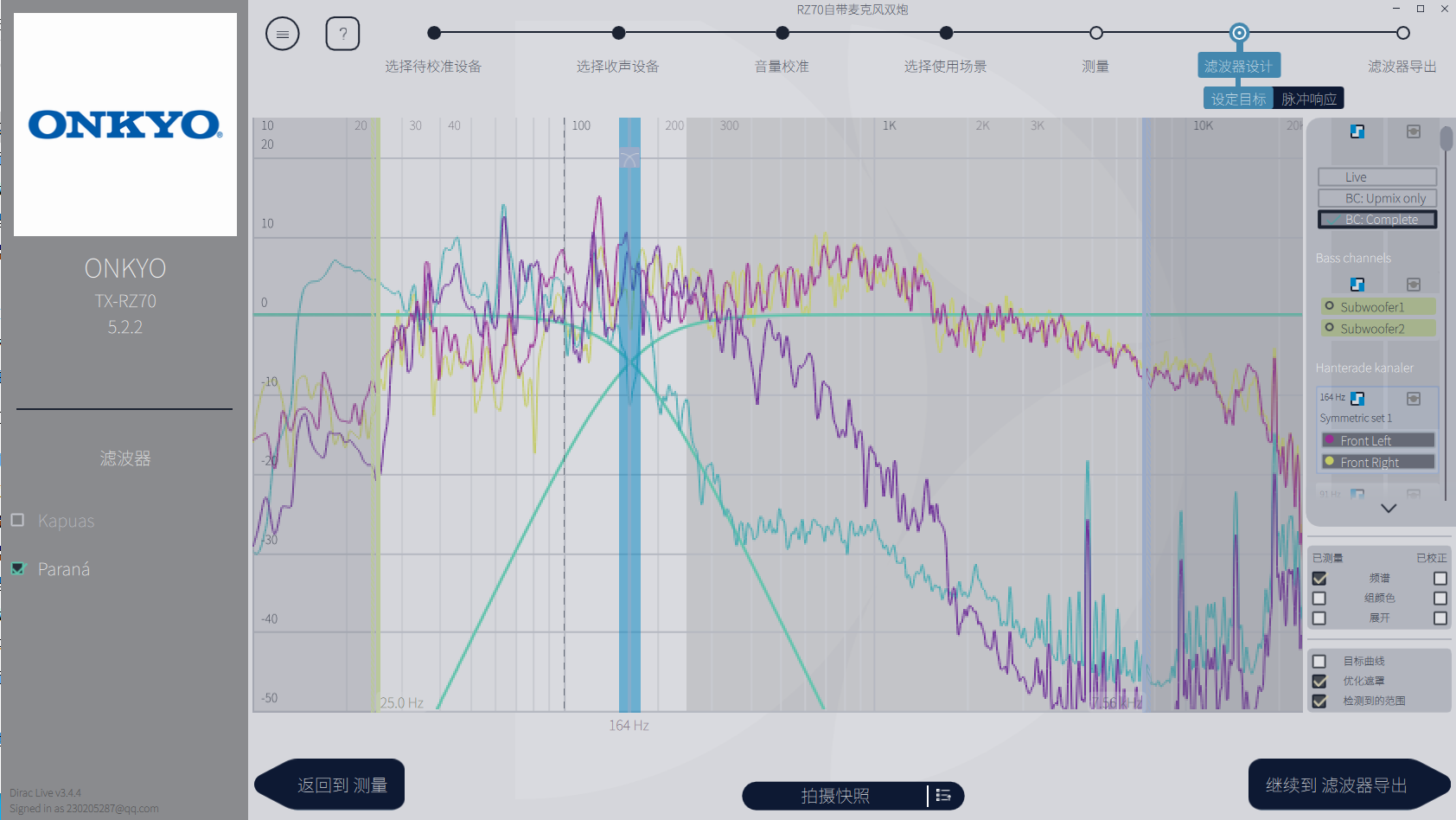Select the BC: Upmix only option
The height and width of the screenshot is (820, 1456).
(1376, 198)
